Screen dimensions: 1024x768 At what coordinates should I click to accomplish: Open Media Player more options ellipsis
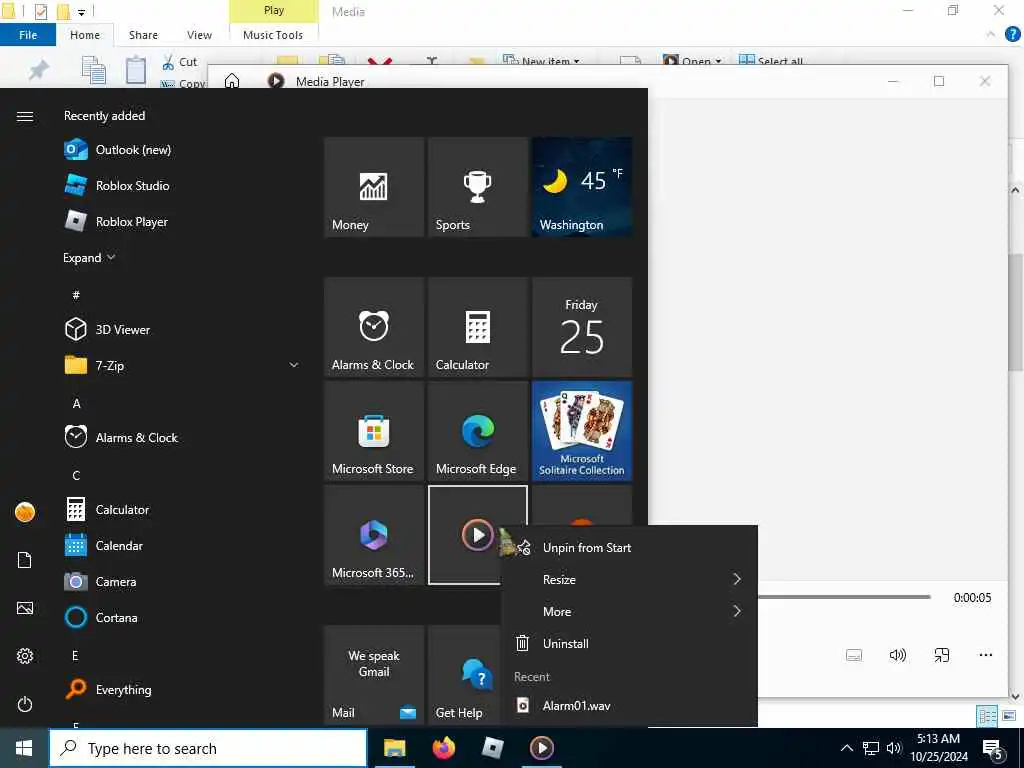click(x=985, y=655)
